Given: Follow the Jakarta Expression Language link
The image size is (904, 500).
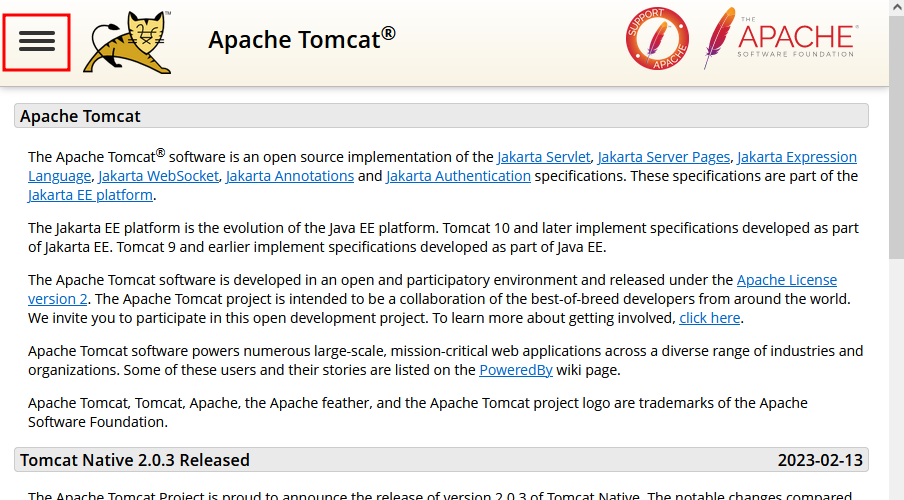Looking at the screenshot, I should (797, 157).
